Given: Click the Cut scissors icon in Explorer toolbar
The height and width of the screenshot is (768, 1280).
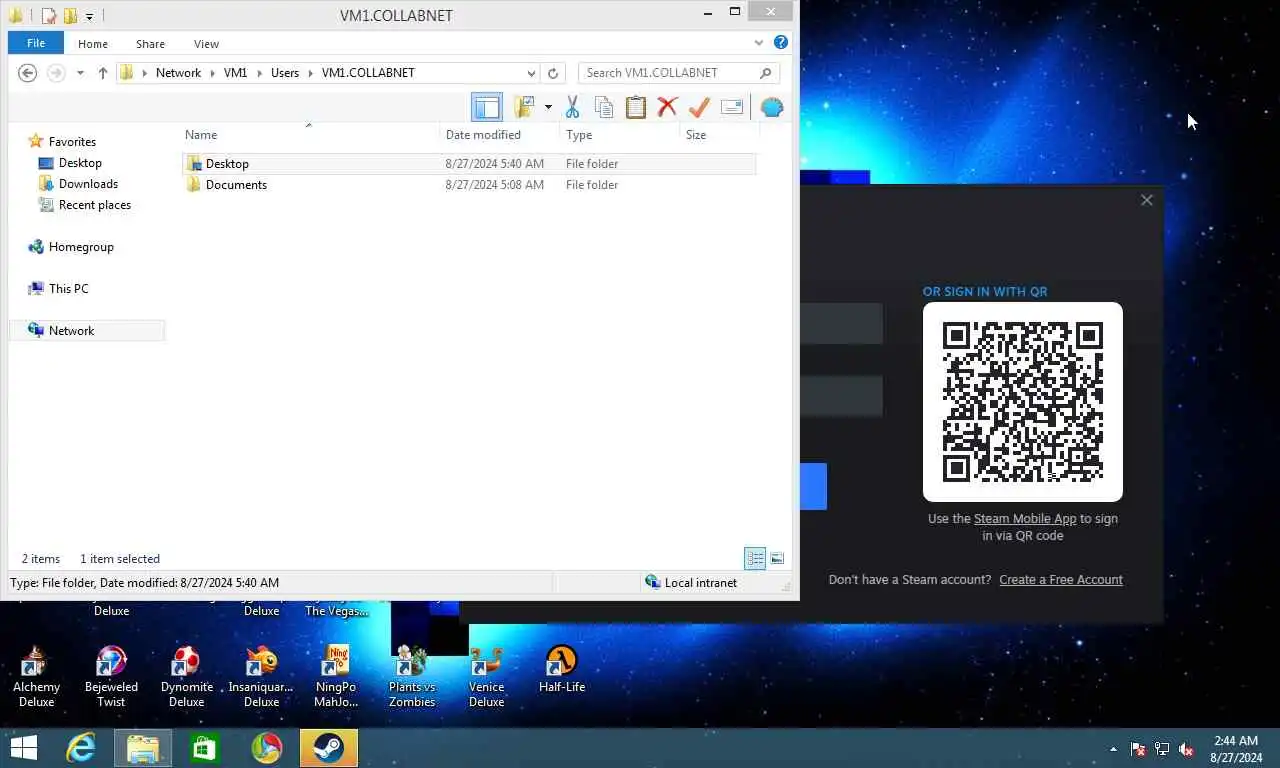Looking at the screenshot, I should click(x=573, y=107).
